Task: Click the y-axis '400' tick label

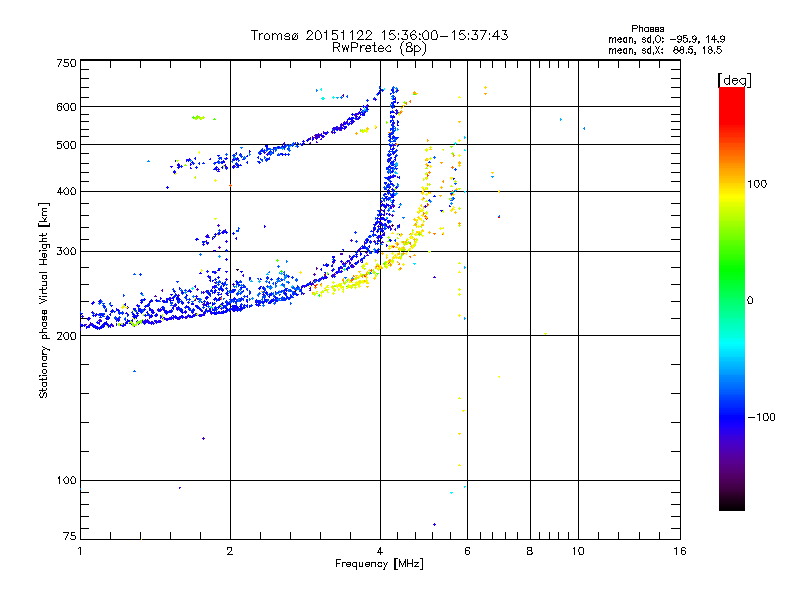Action: [66, 191]
